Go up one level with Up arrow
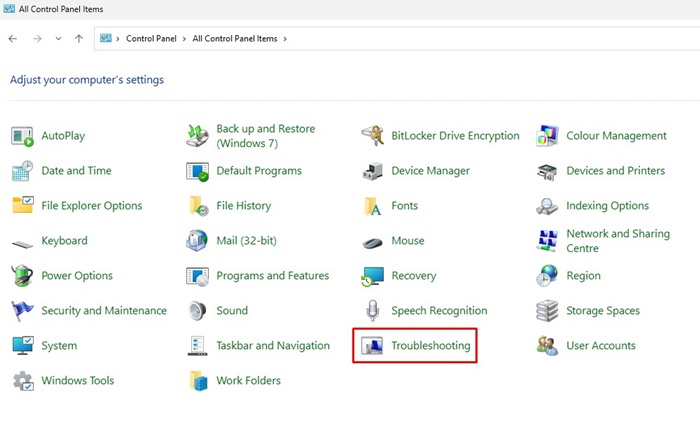The width and height of the screenshot is (700, 431). 79,39
